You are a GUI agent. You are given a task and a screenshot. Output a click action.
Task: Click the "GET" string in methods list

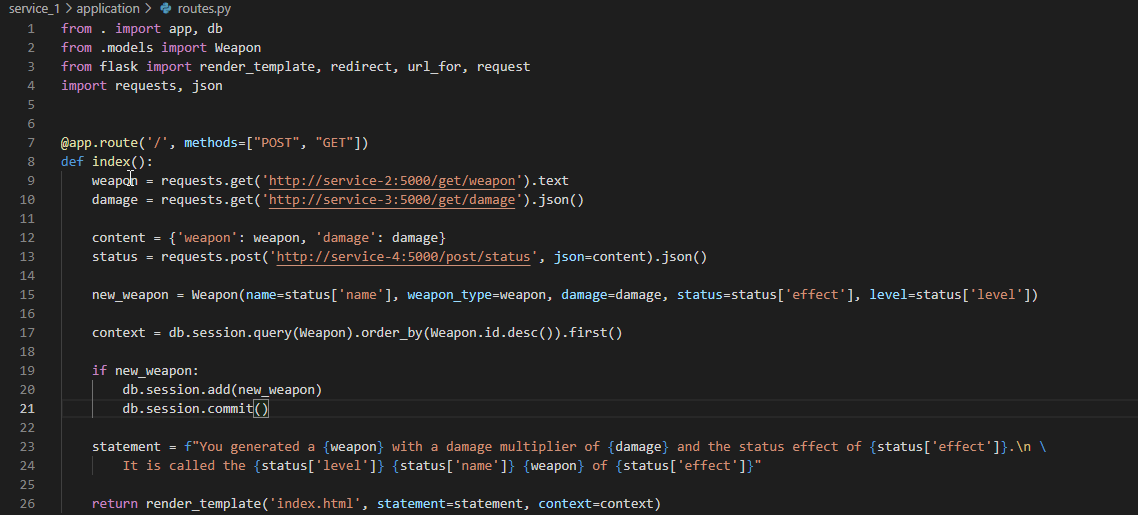334,143
